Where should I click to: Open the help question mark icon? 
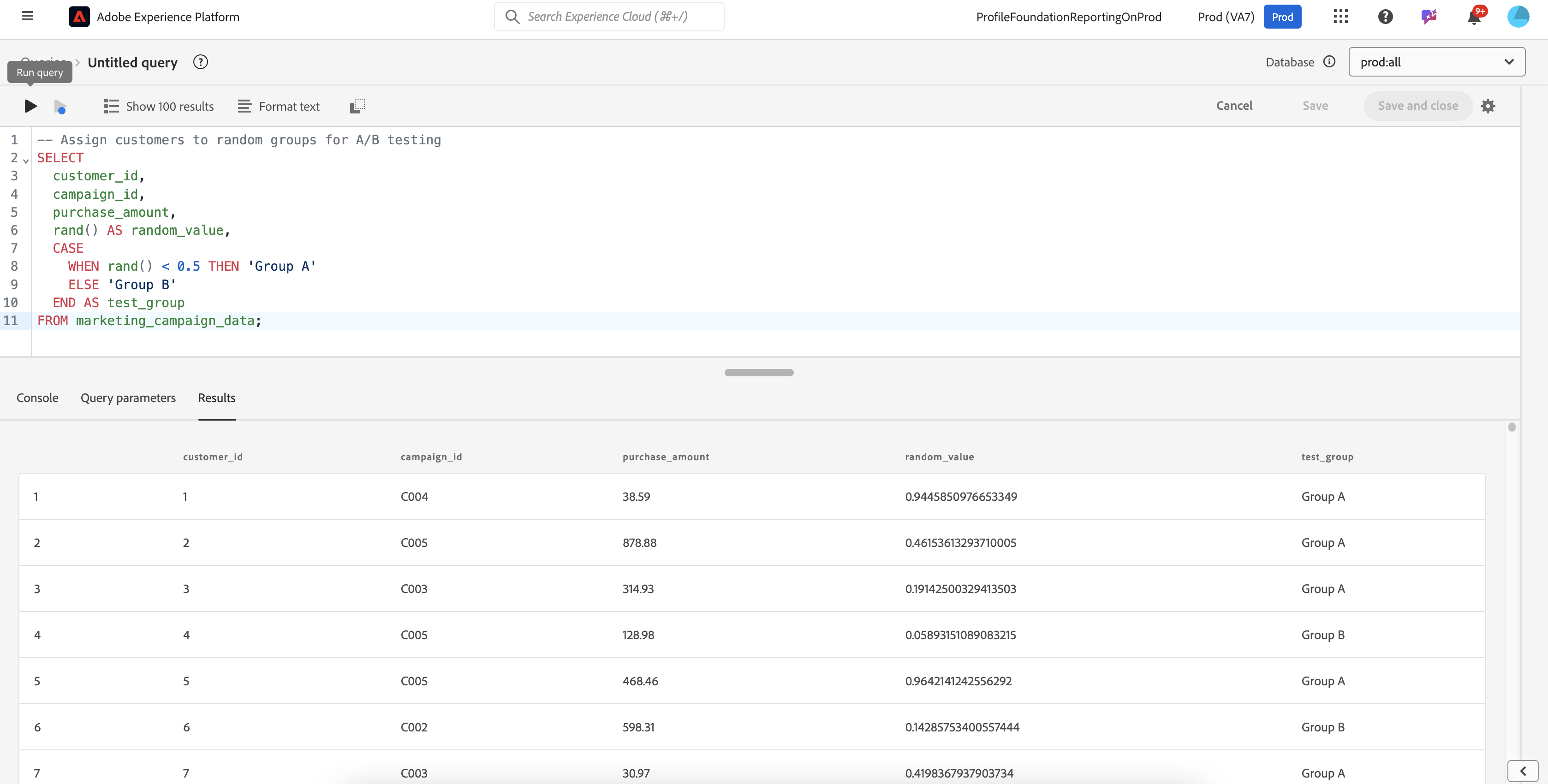click(x=1385, y=17)
